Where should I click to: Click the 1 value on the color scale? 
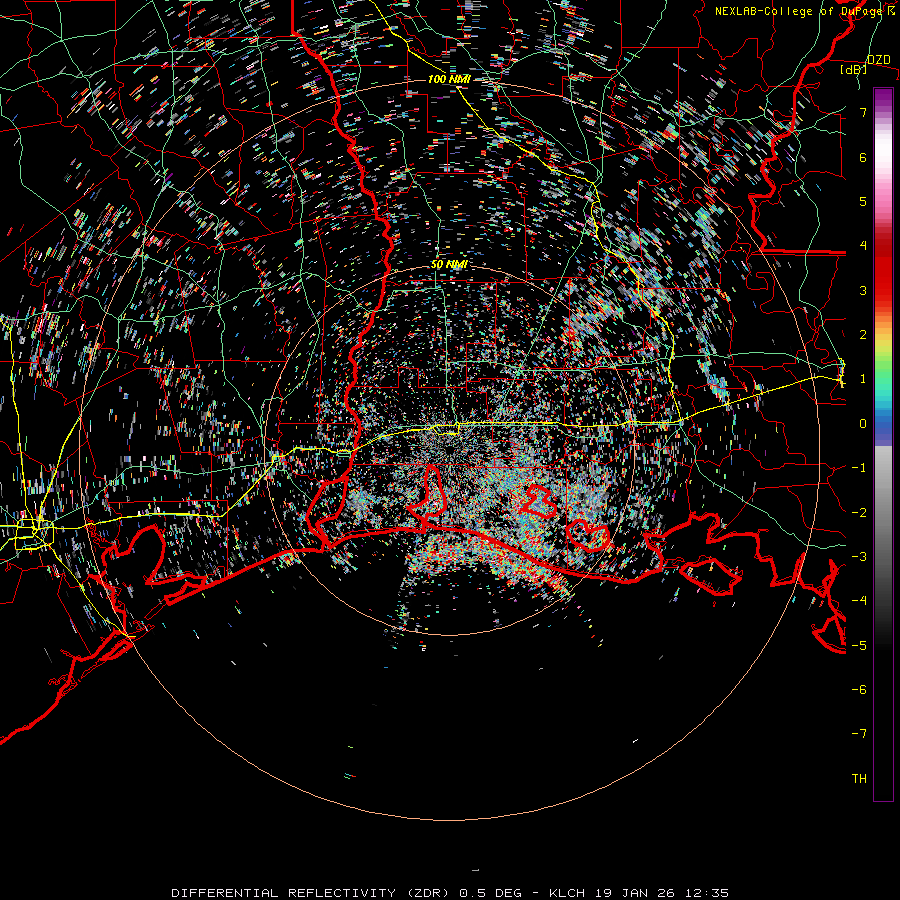coord(863,379)
